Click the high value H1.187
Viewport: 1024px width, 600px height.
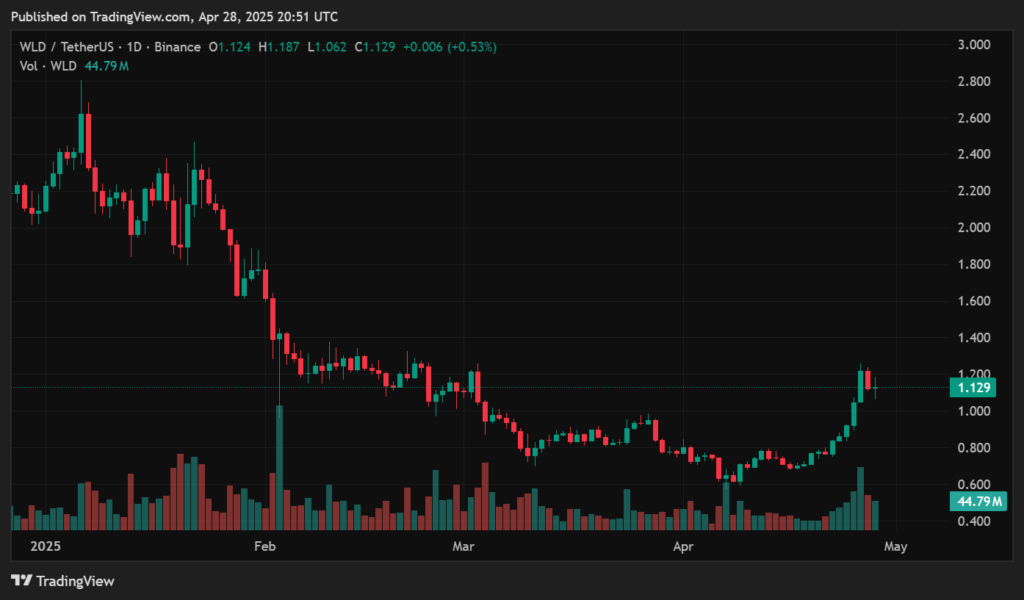click(279, 47)
